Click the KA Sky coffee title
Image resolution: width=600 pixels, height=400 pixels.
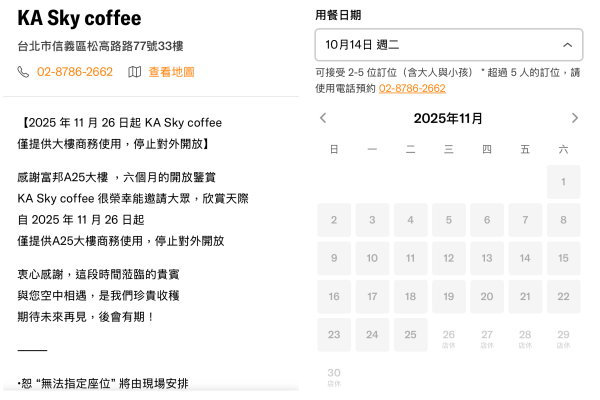click(79, 18)
